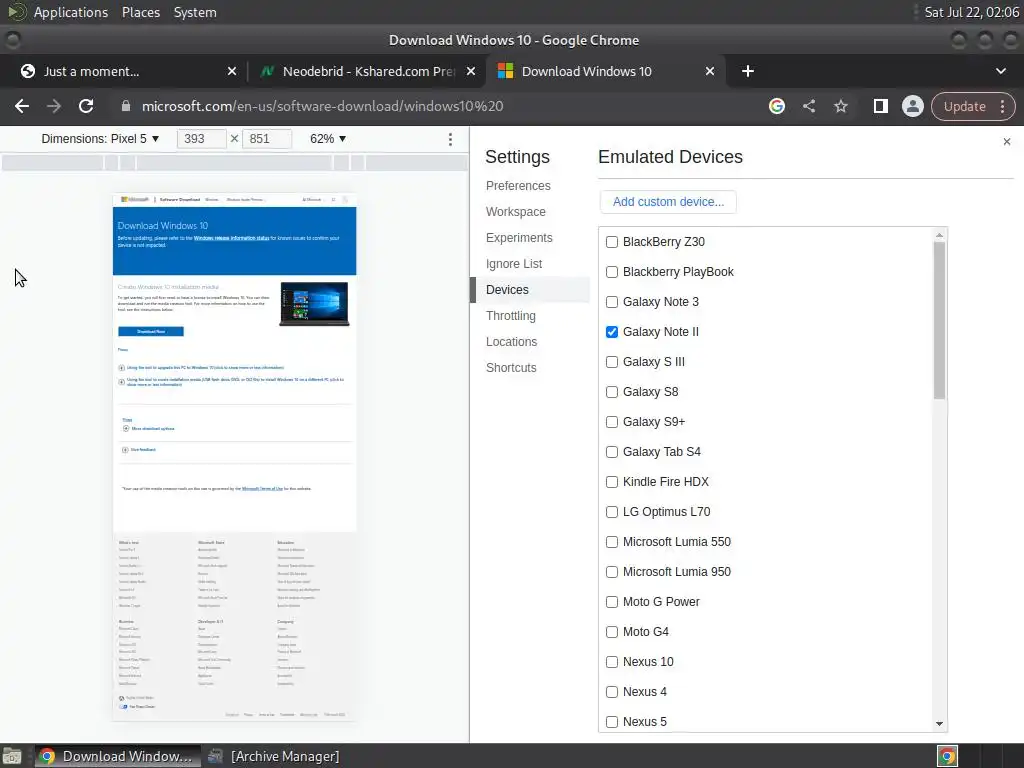Click the address bar URL

coord(322,106)
